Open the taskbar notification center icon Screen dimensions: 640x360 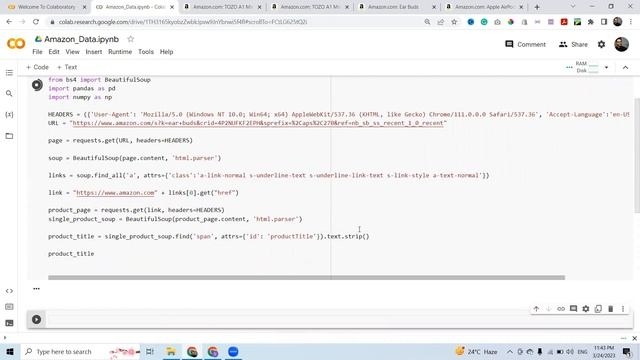[x=627, y=351]
